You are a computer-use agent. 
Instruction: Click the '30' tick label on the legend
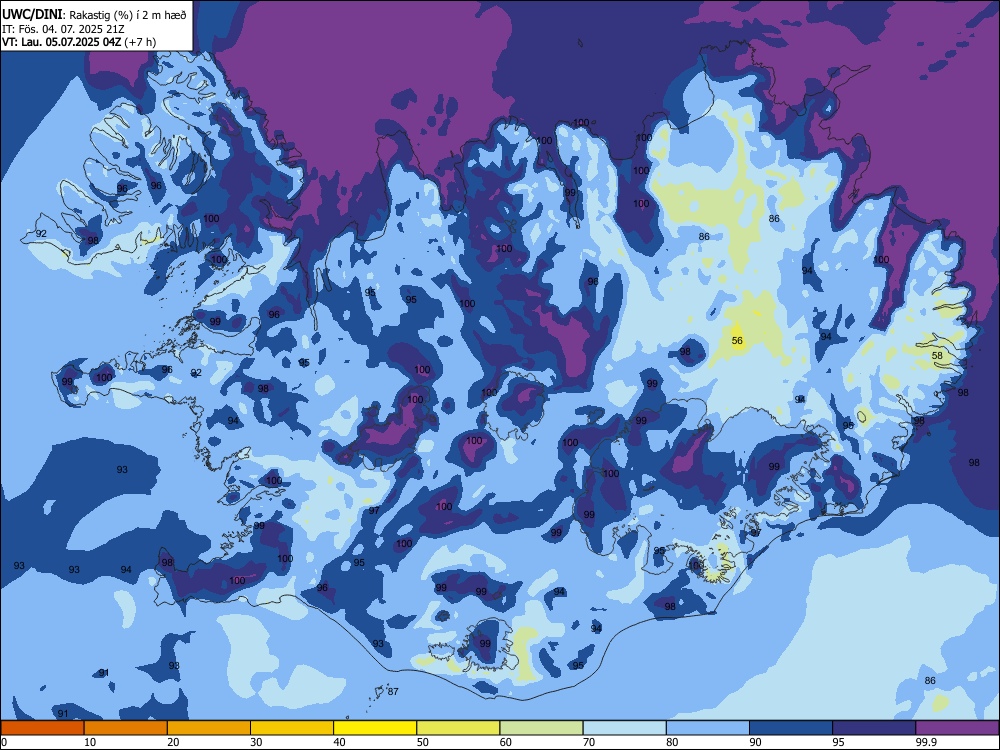point(256,742)
